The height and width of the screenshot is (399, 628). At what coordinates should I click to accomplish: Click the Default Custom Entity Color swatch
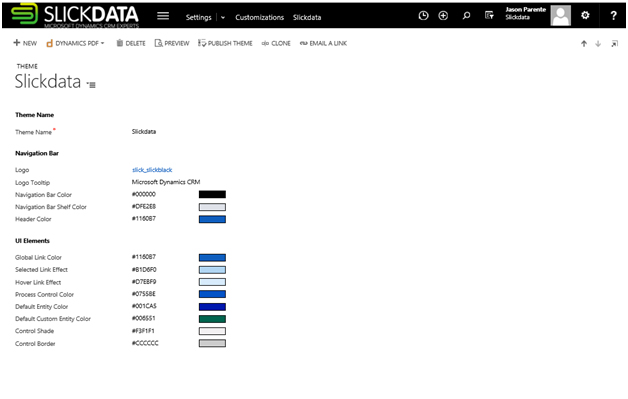pyautogui.click(x=212, y=319)
